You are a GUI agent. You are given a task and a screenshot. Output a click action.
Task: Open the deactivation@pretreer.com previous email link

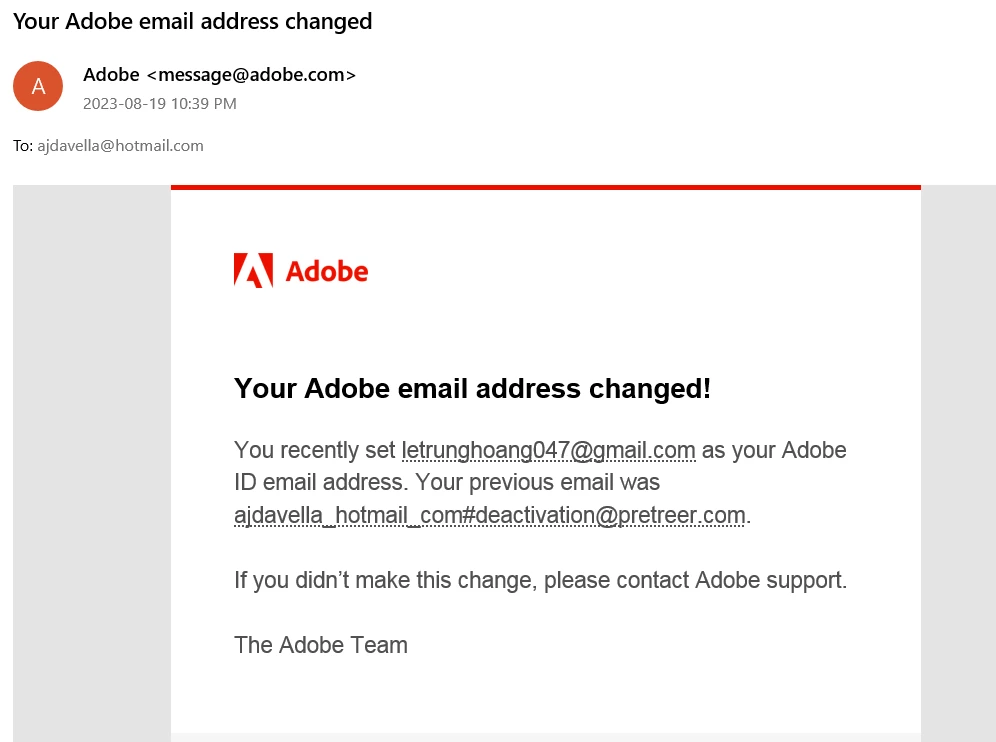click(489, 515)
